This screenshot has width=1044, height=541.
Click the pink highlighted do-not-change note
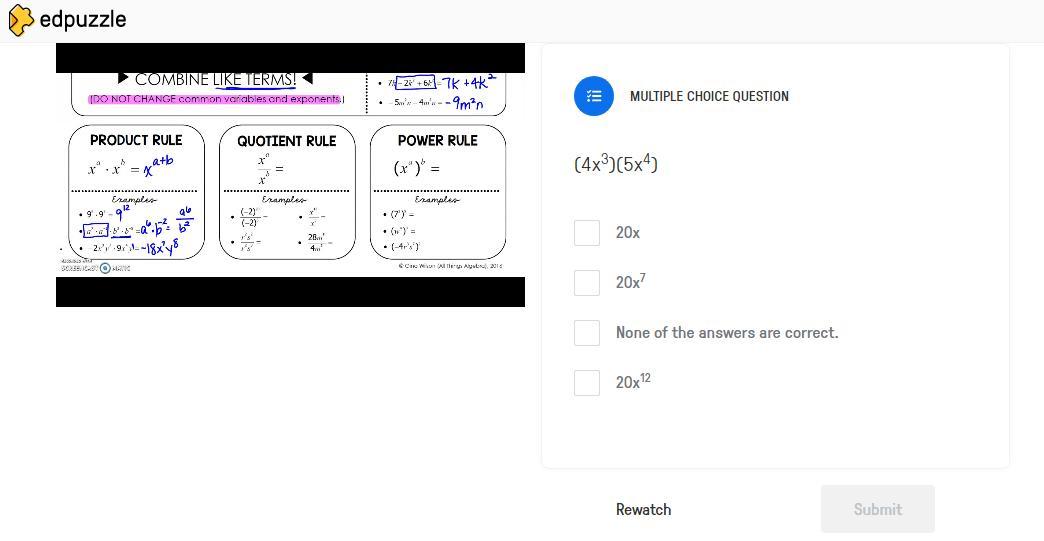pos(216,99)
